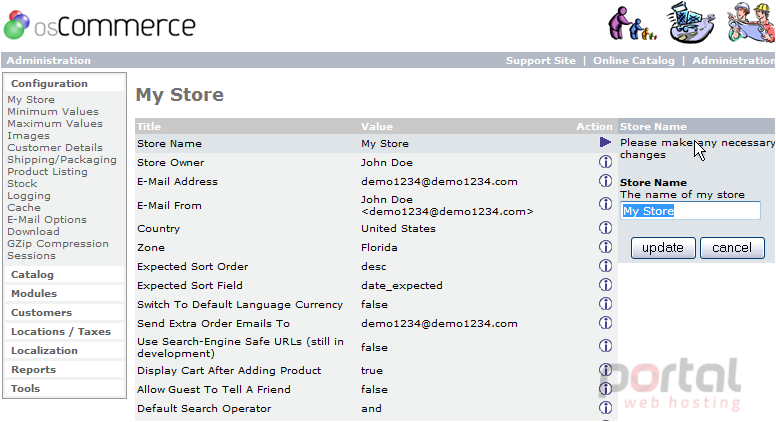This screenshot has width=776, height=422.
Task: Click the info icon for E-Mail From
Action: point(605,203)
